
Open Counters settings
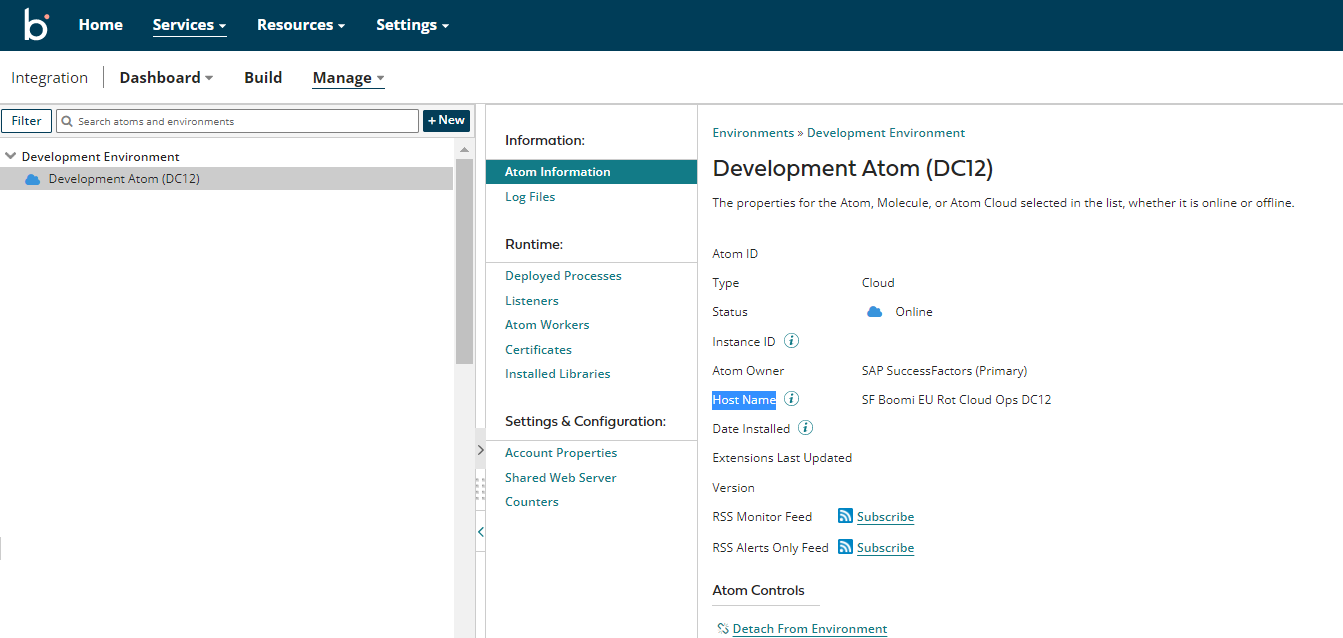point(532,502)
